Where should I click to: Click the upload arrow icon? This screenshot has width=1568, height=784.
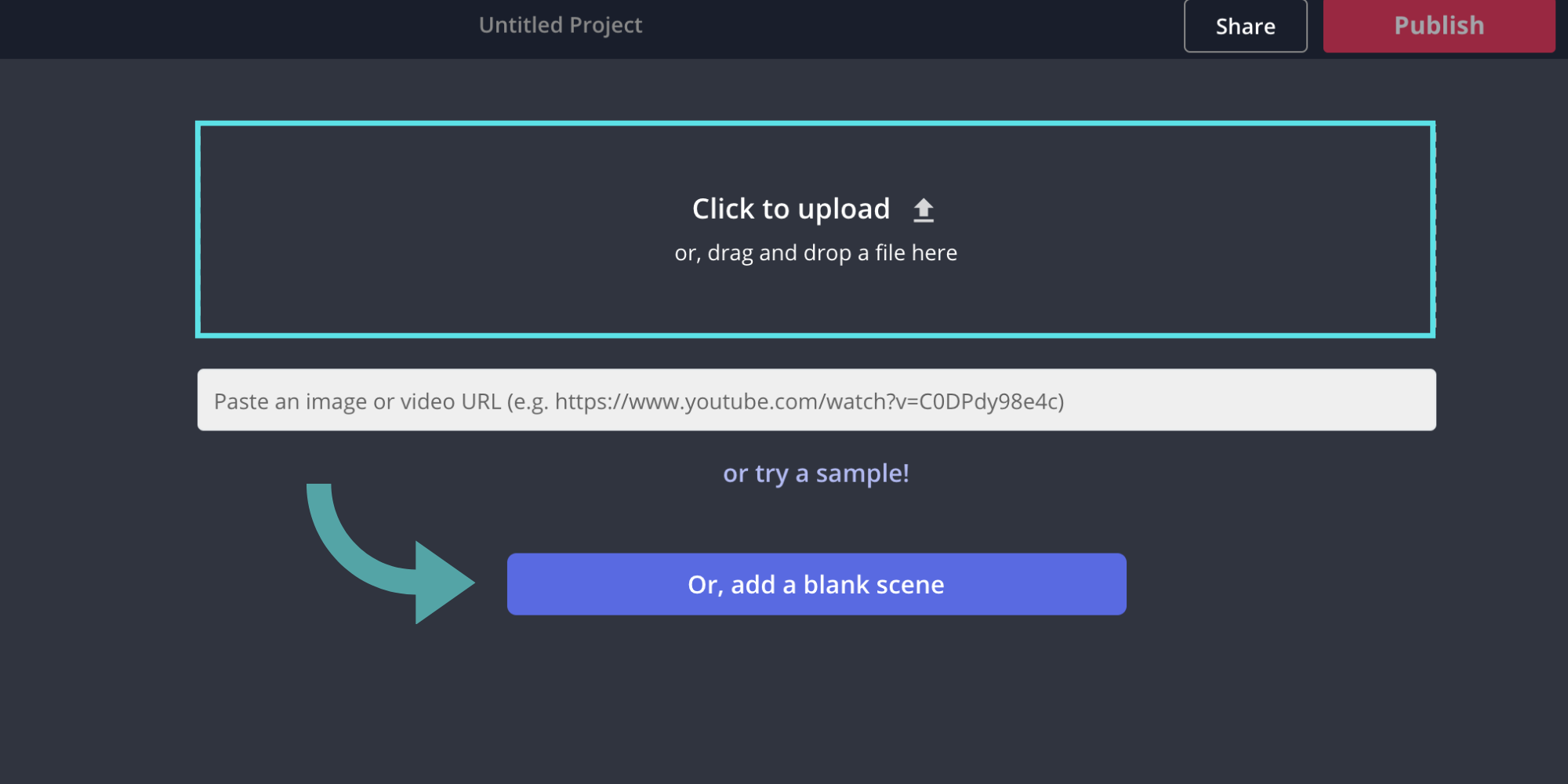tap(924, 210)
